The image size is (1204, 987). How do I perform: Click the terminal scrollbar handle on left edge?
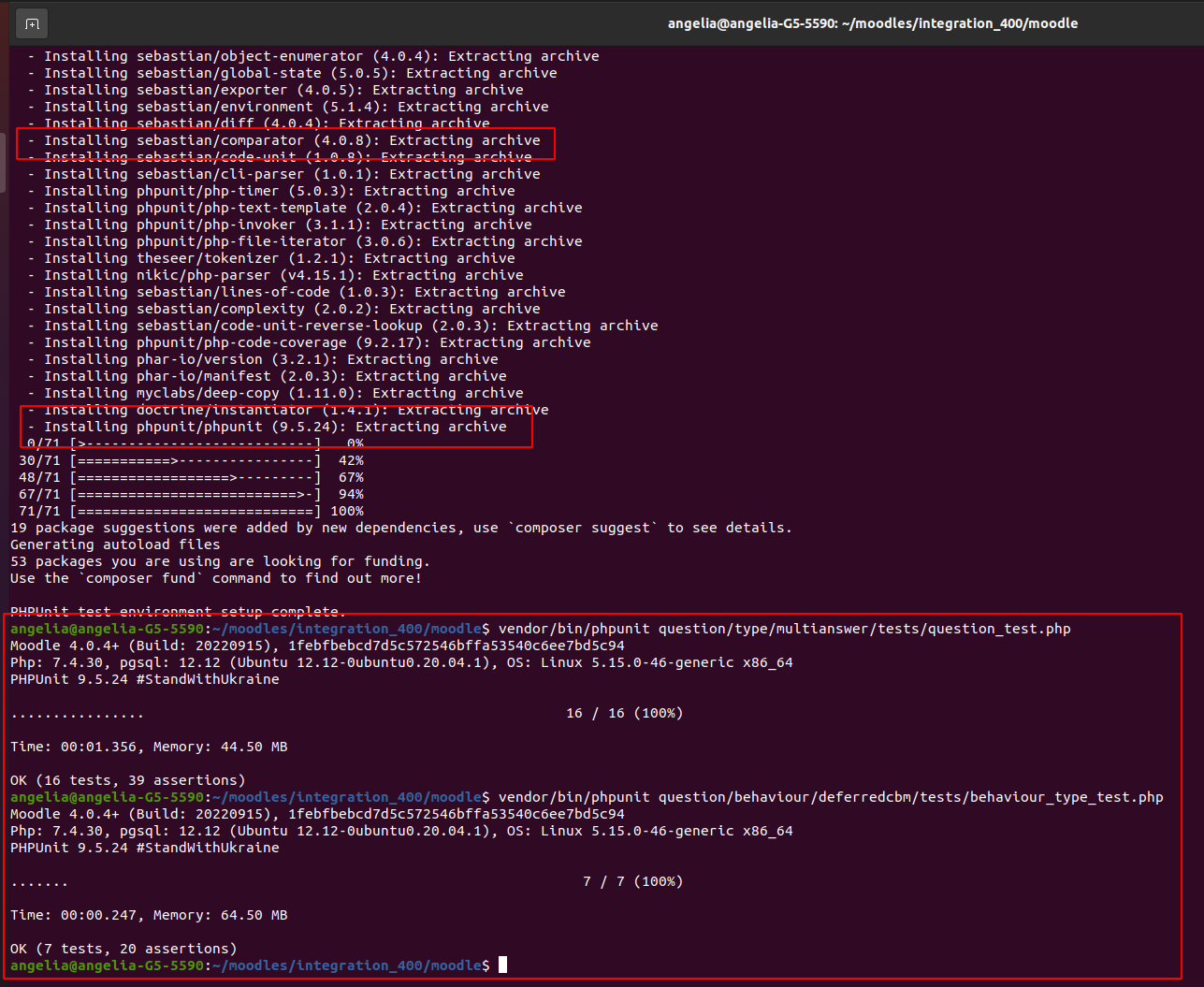[x=3, y=161]
